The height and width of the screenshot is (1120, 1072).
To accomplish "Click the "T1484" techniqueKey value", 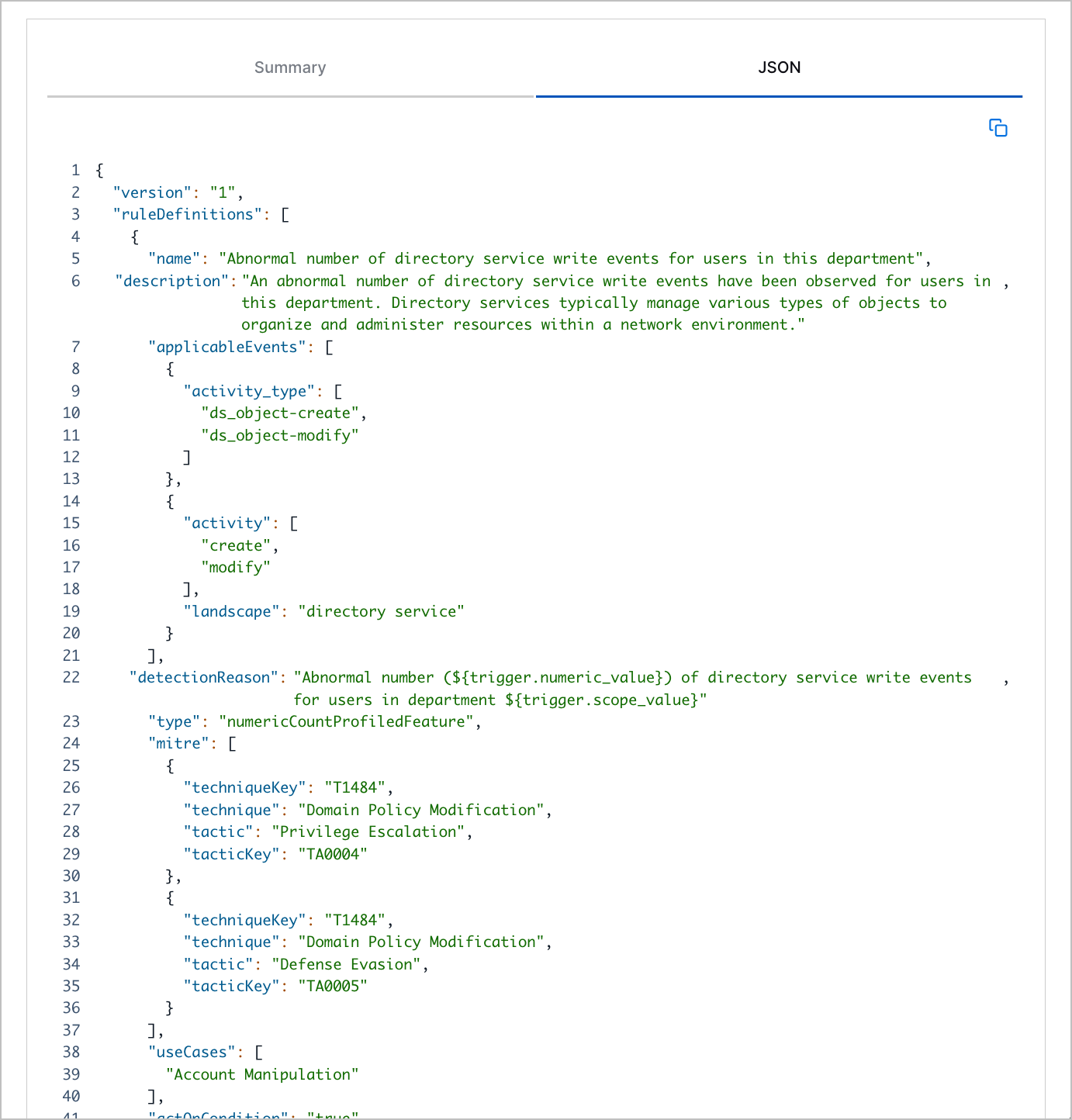I will pyautogui.click(x=356, y=787).
